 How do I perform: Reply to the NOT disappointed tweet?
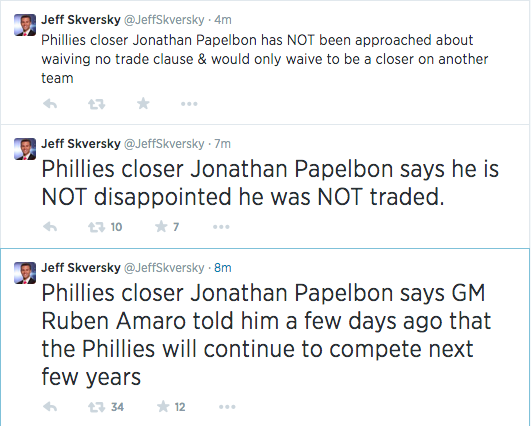(50, 227)
